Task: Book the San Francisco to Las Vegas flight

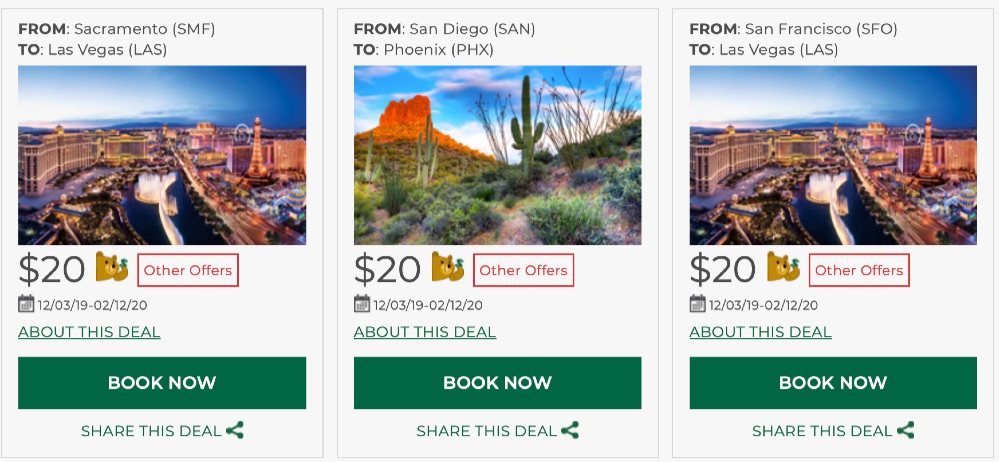Action: 833,383
